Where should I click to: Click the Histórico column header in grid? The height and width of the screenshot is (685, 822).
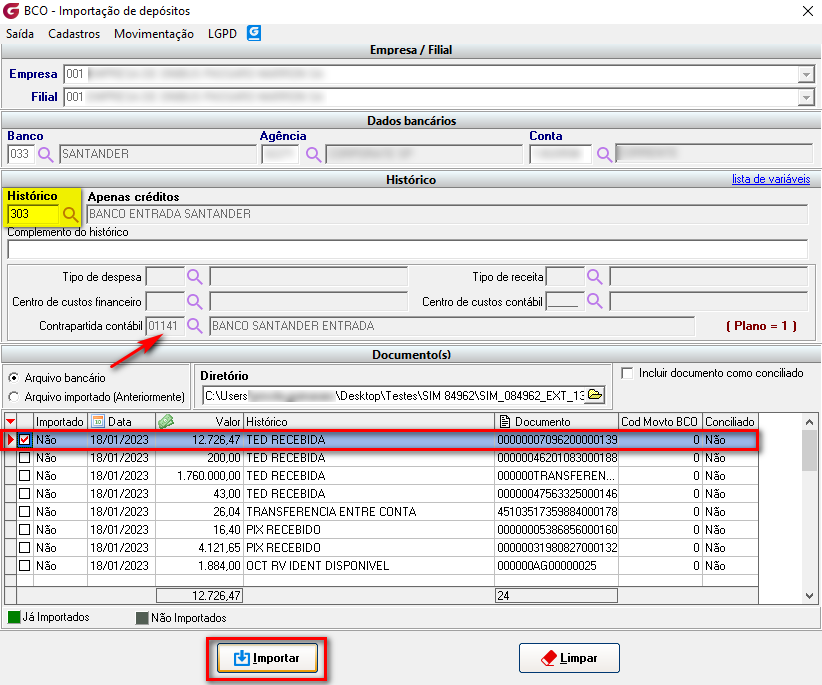(x=369, y=421)
